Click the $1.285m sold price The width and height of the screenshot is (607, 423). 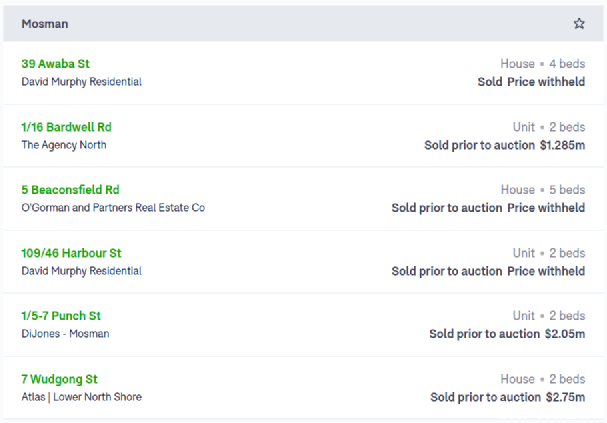click(x=562, y=145)
